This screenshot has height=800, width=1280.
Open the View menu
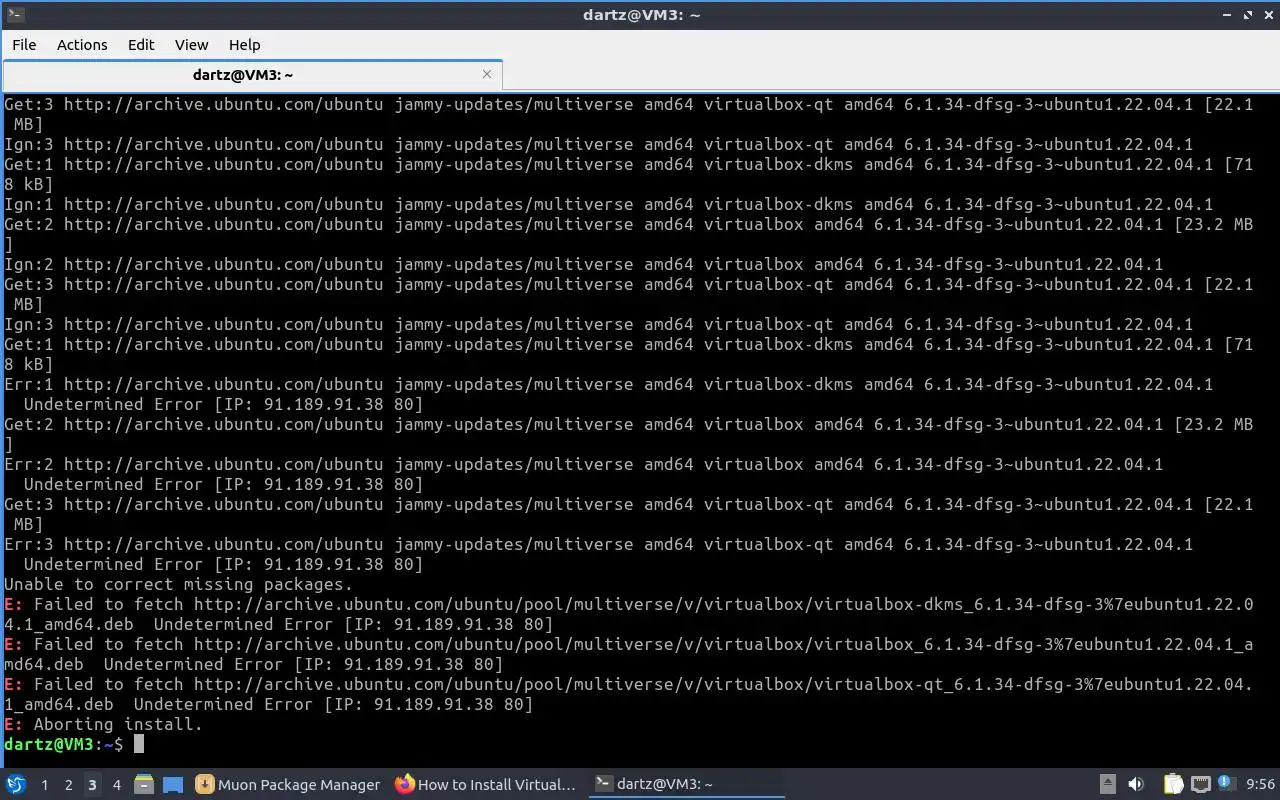point(192,45)
